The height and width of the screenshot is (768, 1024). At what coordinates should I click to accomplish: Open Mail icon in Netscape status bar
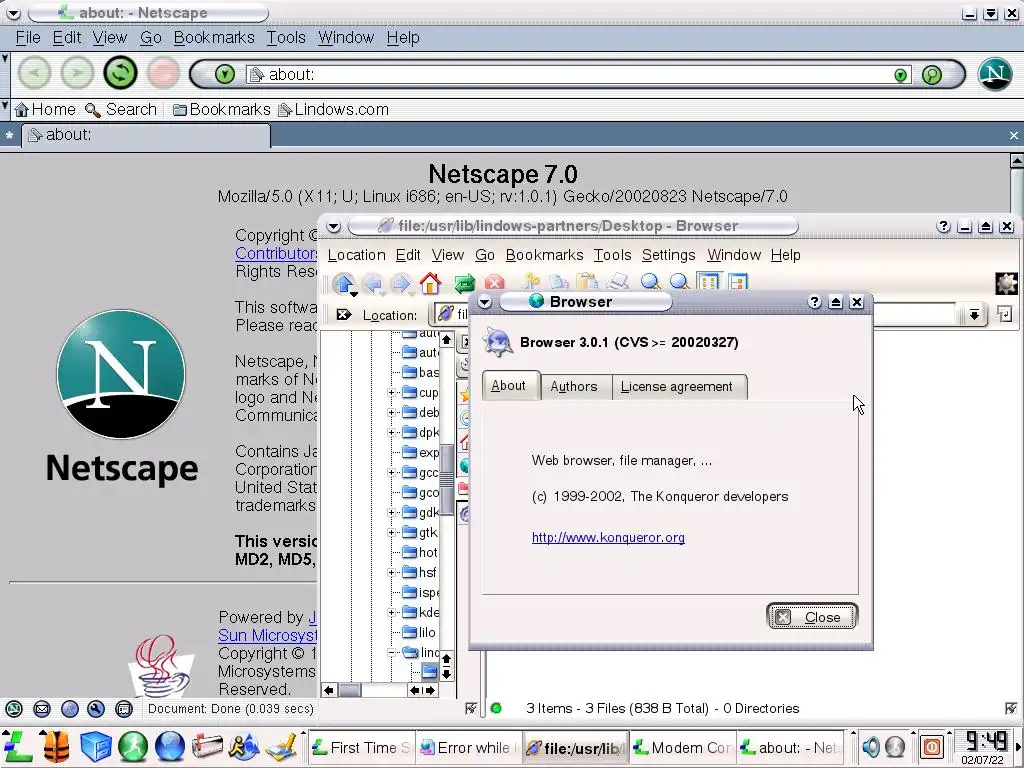[x=42, y=709]
